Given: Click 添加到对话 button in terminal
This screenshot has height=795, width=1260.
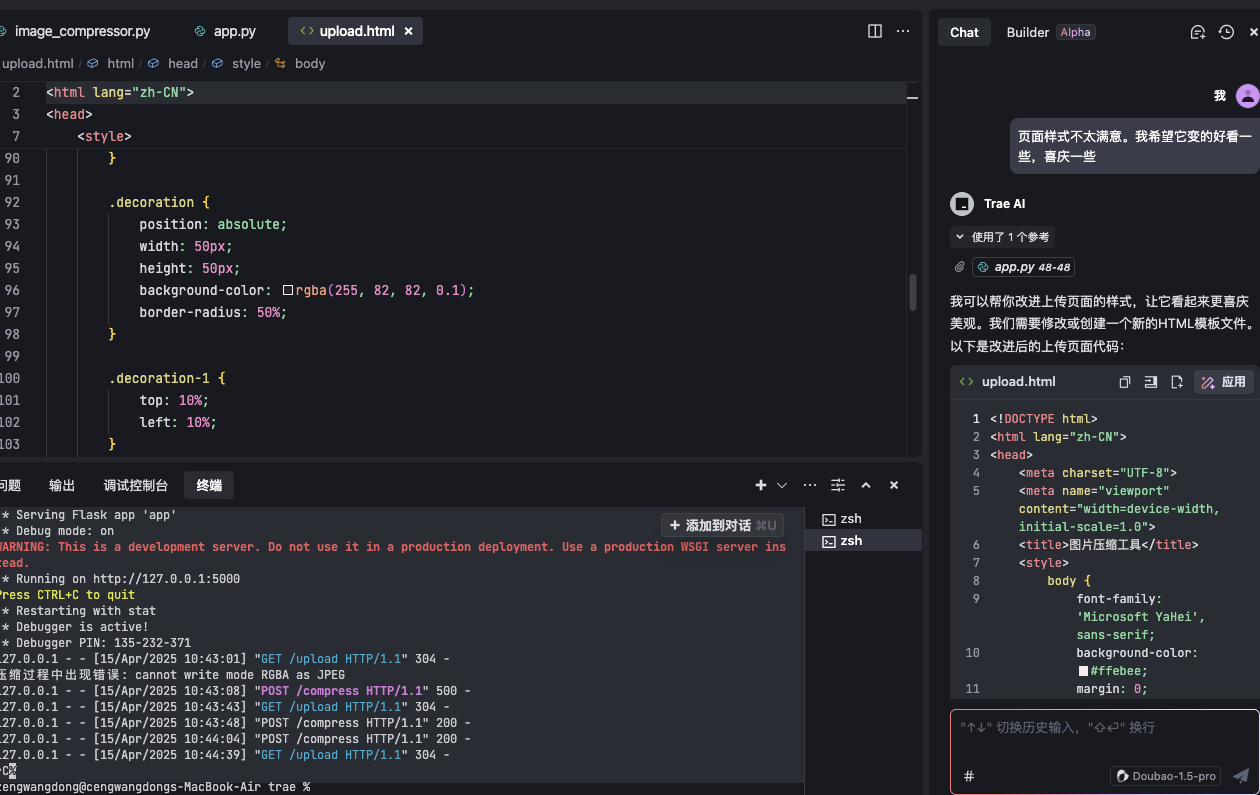Looking at the screenshot, I should point(722,525).
